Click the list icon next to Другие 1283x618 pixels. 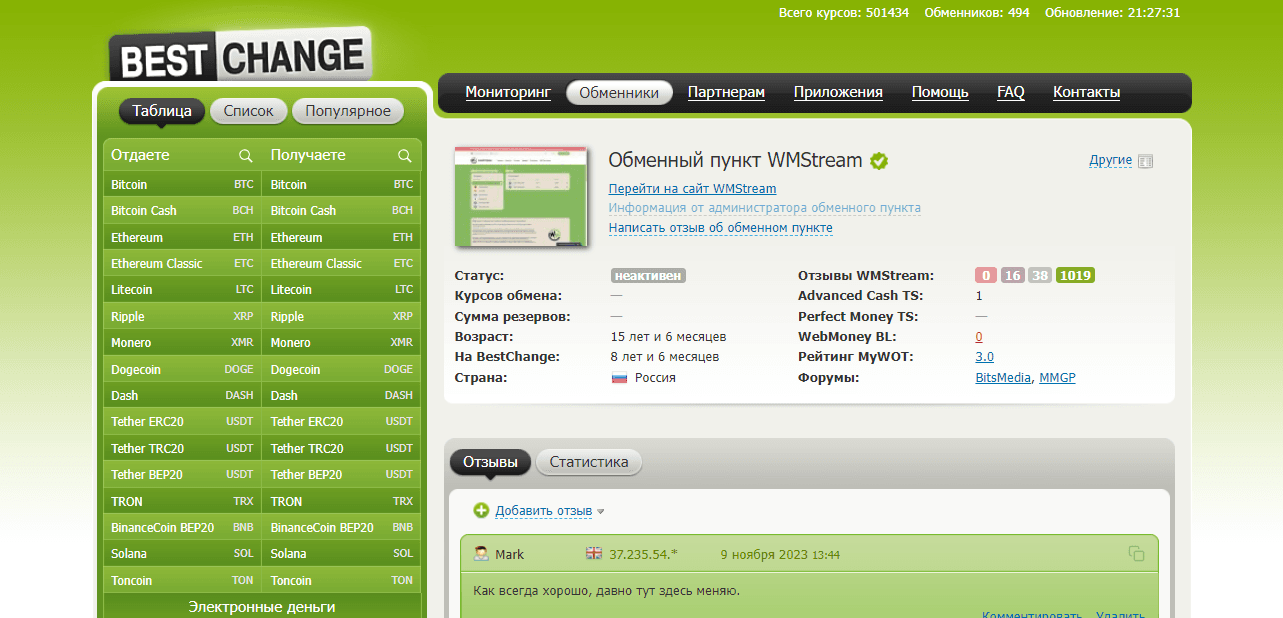(1146, 161)
